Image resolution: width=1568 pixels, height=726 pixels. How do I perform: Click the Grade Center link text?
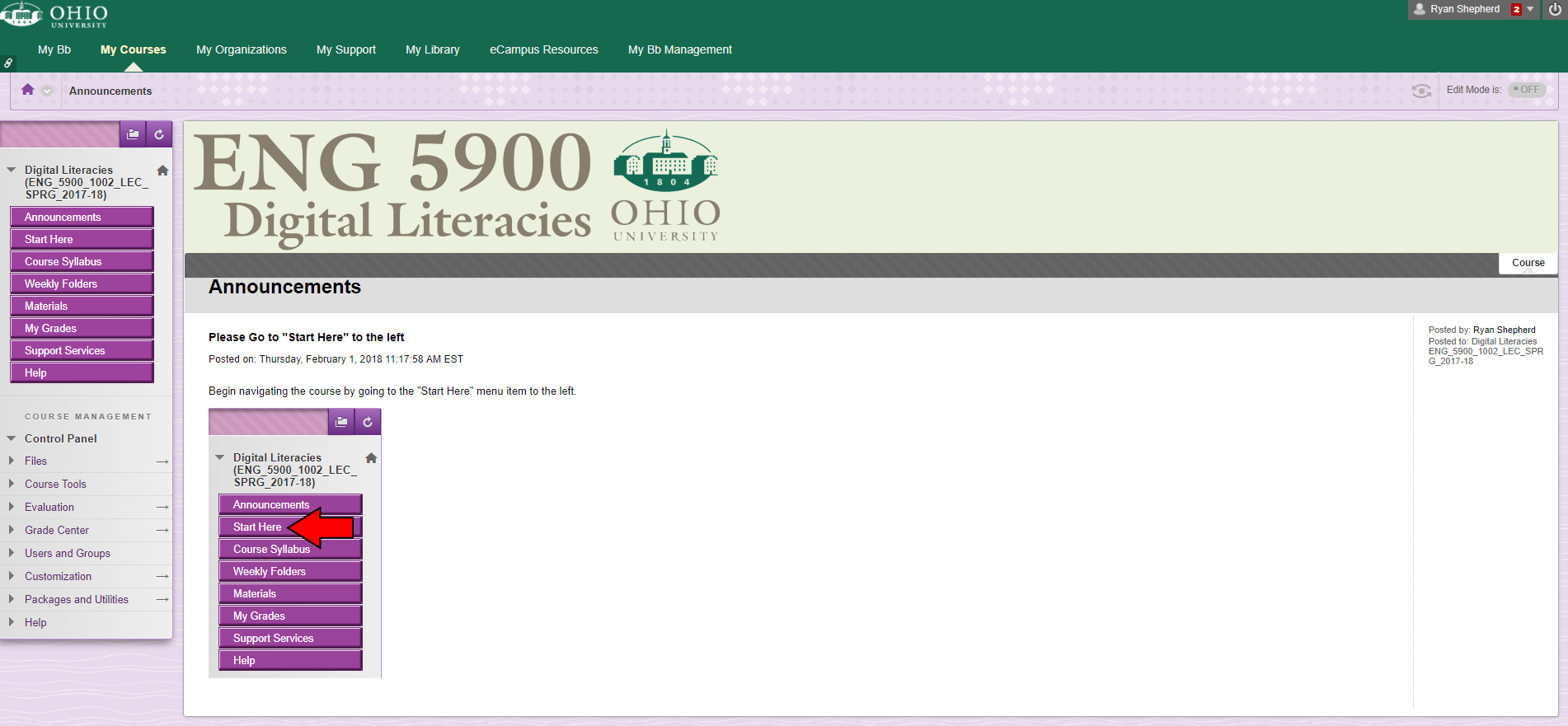coord(57,530)
